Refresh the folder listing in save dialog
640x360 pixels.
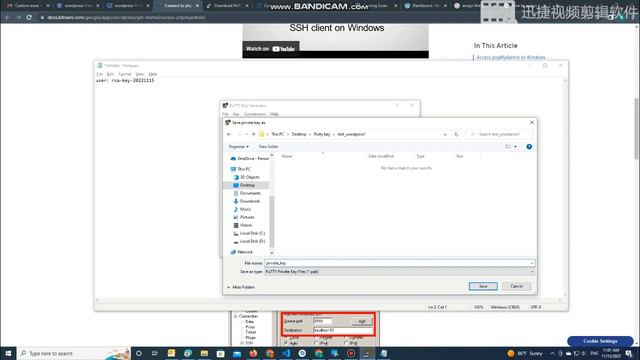456,134
